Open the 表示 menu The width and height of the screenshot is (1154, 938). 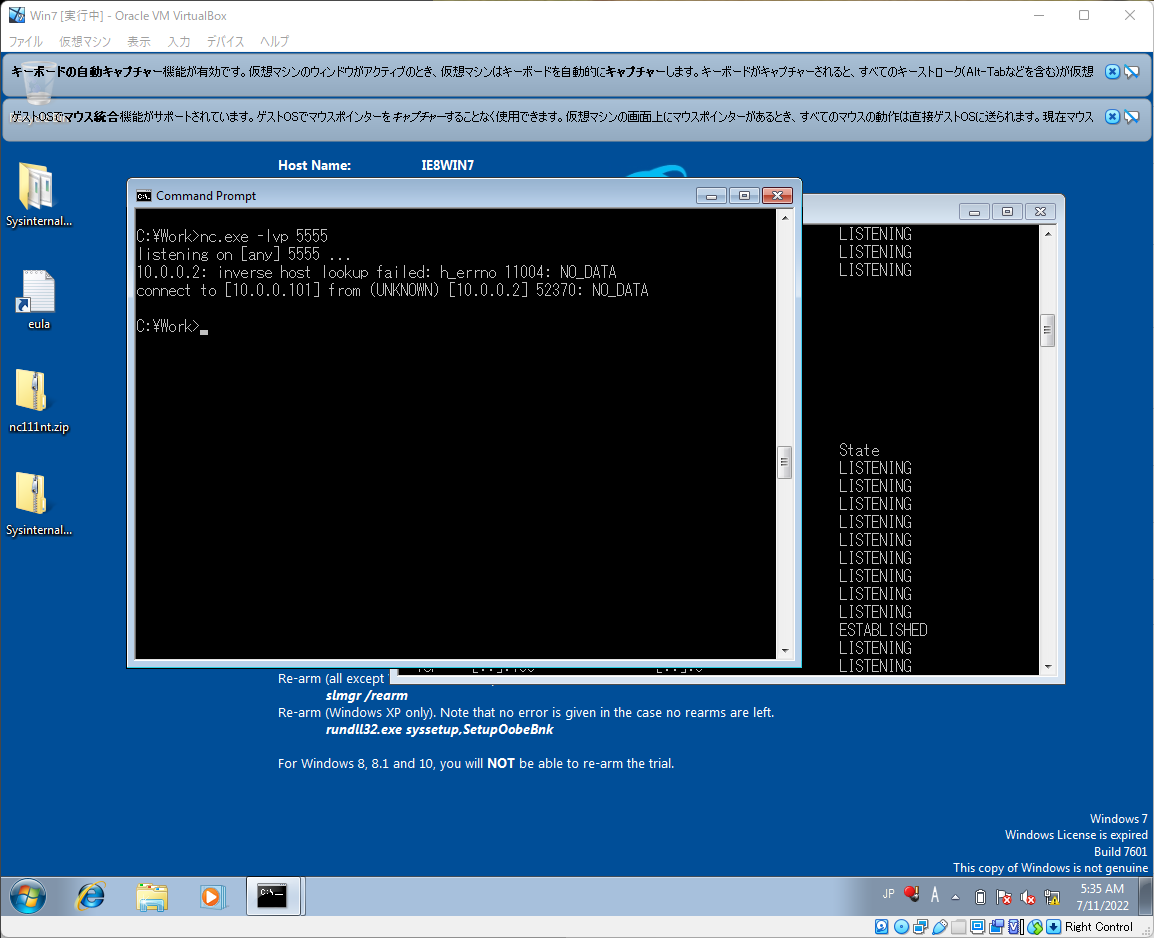click(x=138, y=41)
